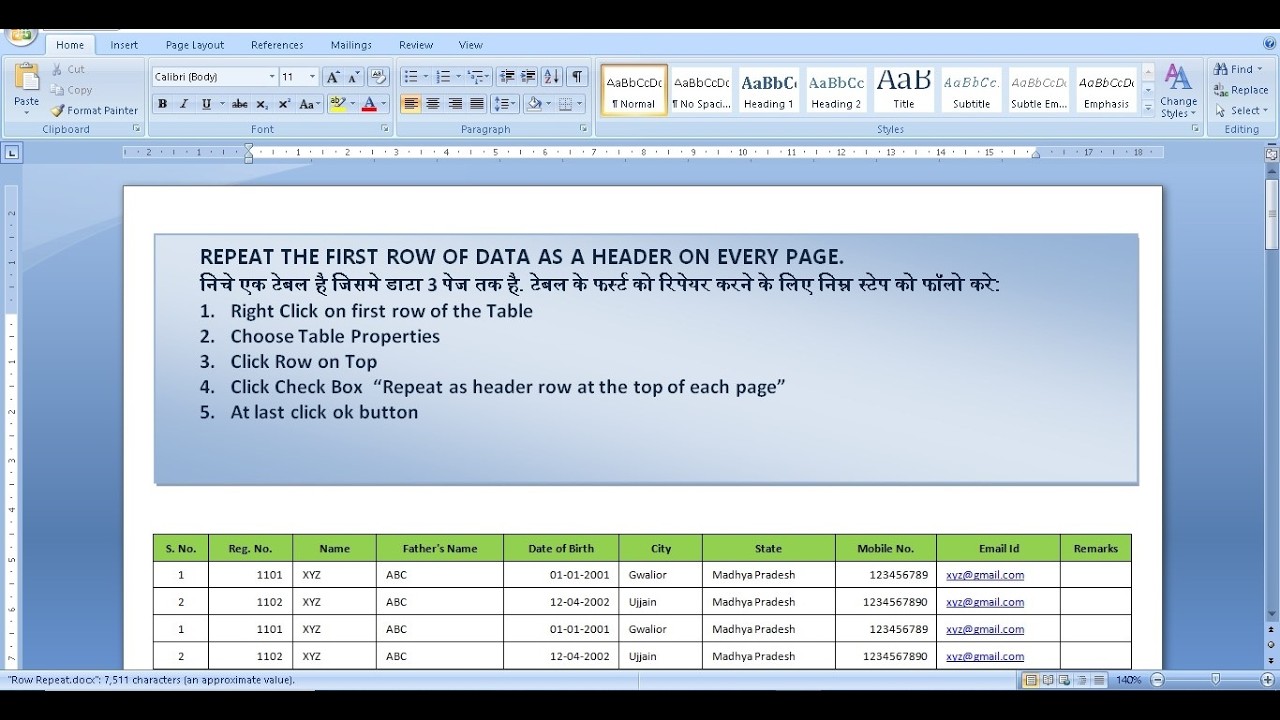Click the Justify alignment icon

pyautogui.click(x=477, y=104)
